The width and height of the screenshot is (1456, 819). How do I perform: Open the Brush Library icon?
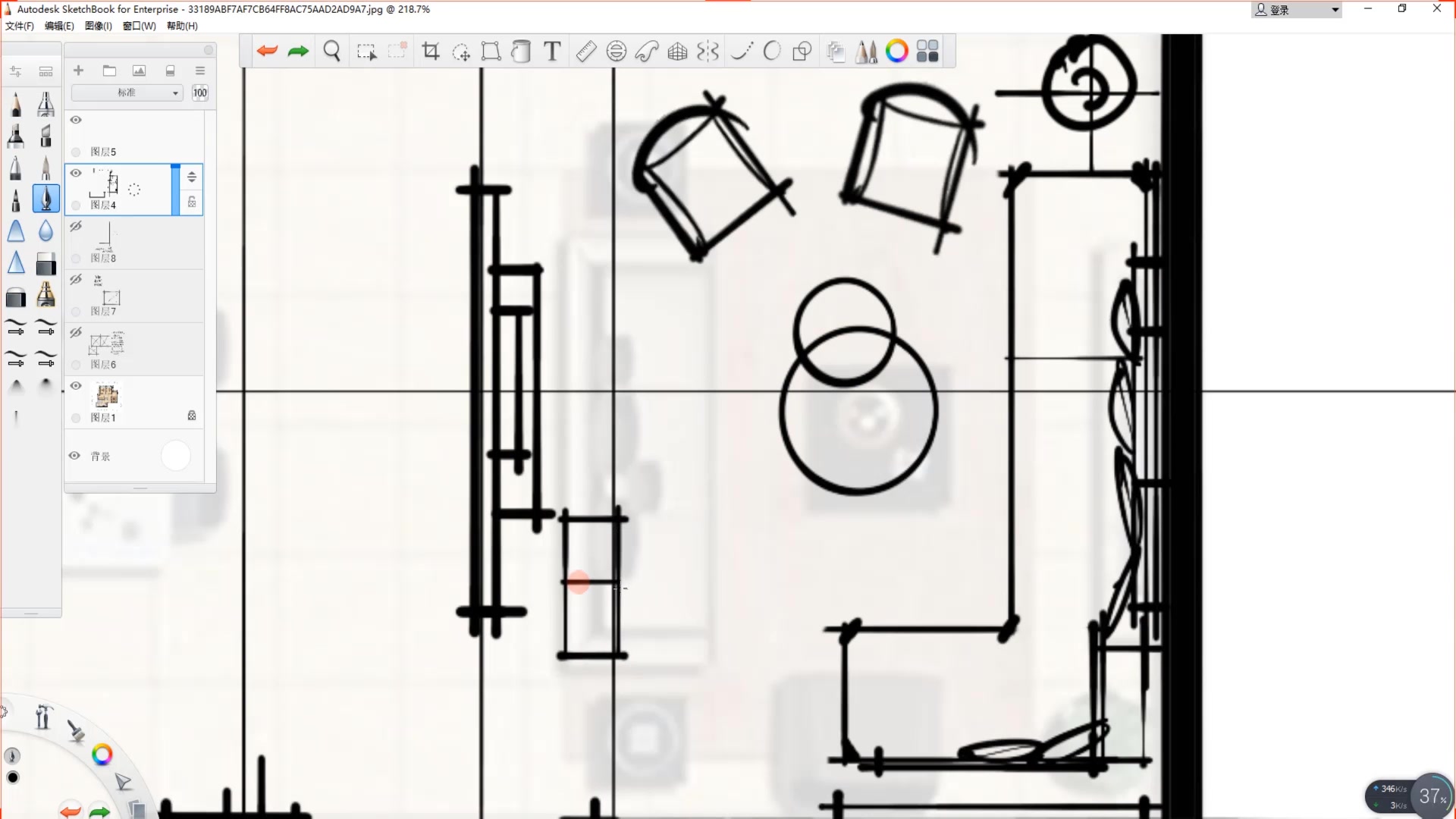(866, 51)
